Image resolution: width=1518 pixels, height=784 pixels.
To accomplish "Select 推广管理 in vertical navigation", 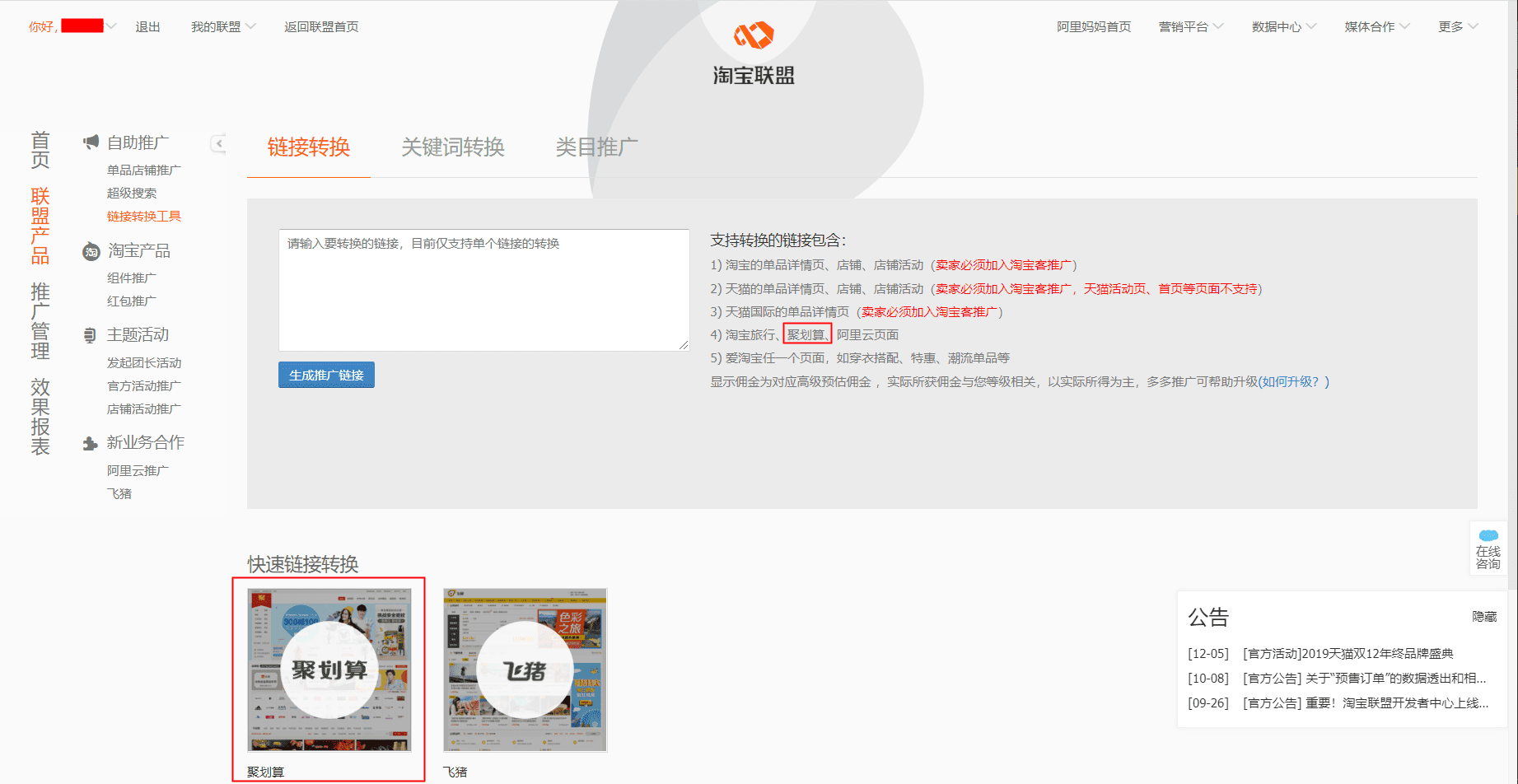I will coord(40,321).
